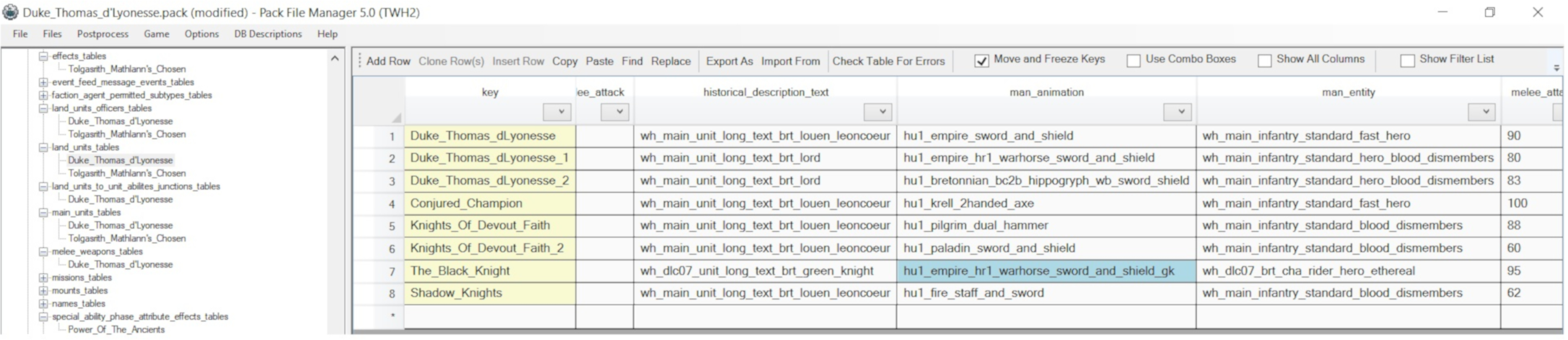1568x340 pixels.
Task: Expand the missions_tables tree node
Action: pos(43,277)
